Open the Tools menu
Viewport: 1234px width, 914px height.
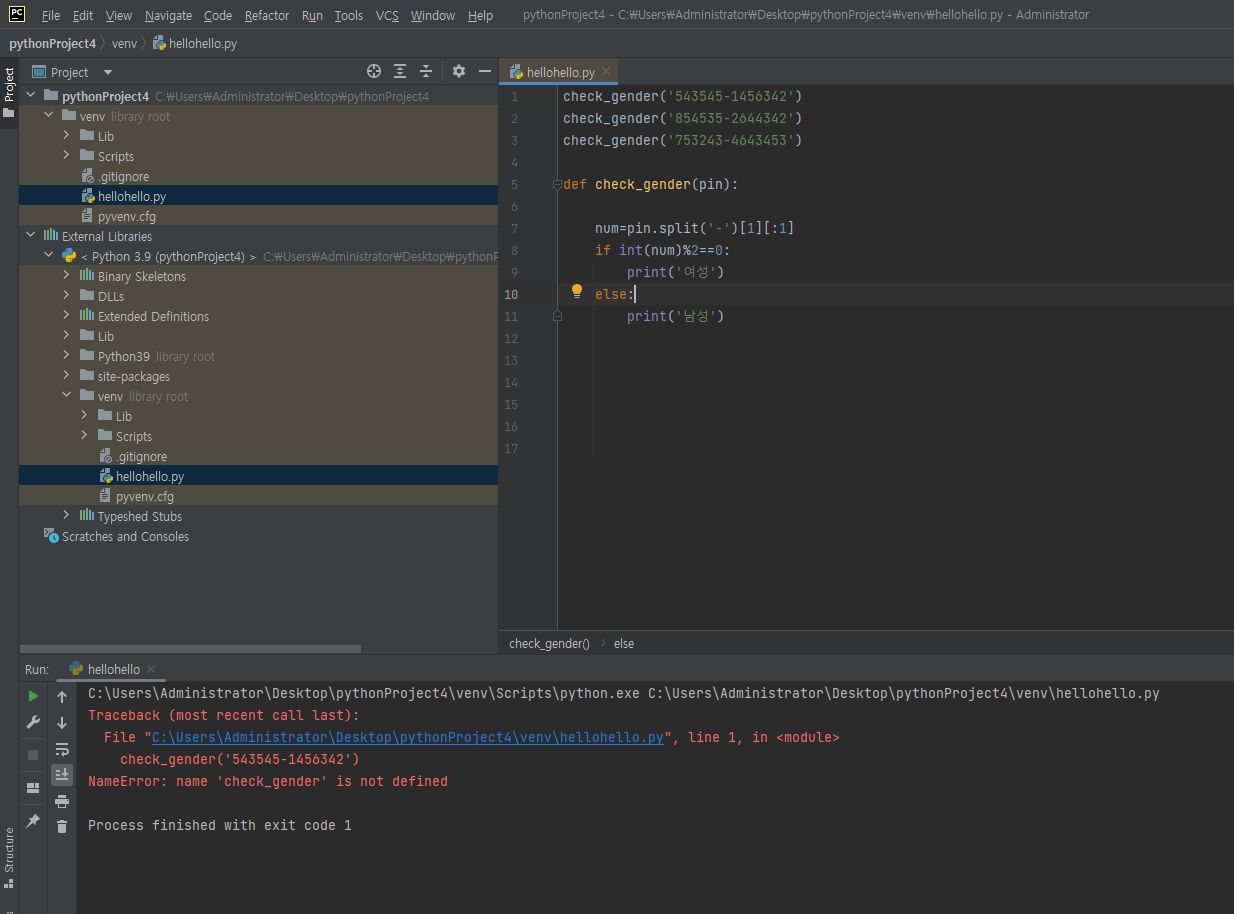point(349,15)
